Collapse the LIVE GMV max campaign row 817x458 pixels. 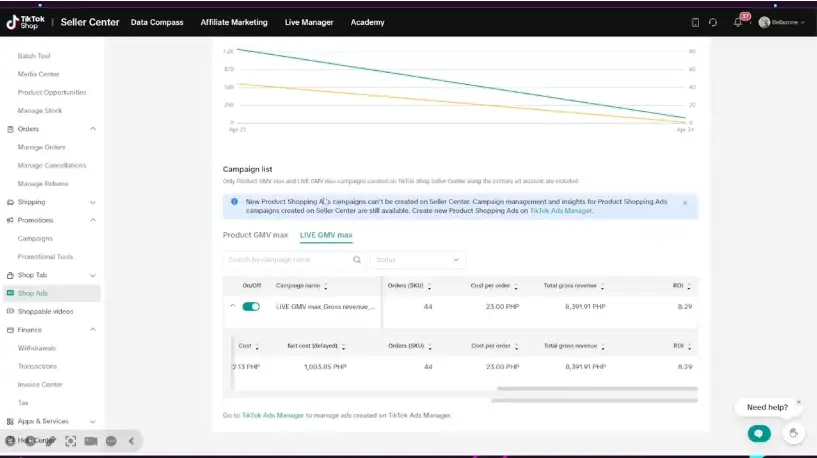[x=233, y=306]
